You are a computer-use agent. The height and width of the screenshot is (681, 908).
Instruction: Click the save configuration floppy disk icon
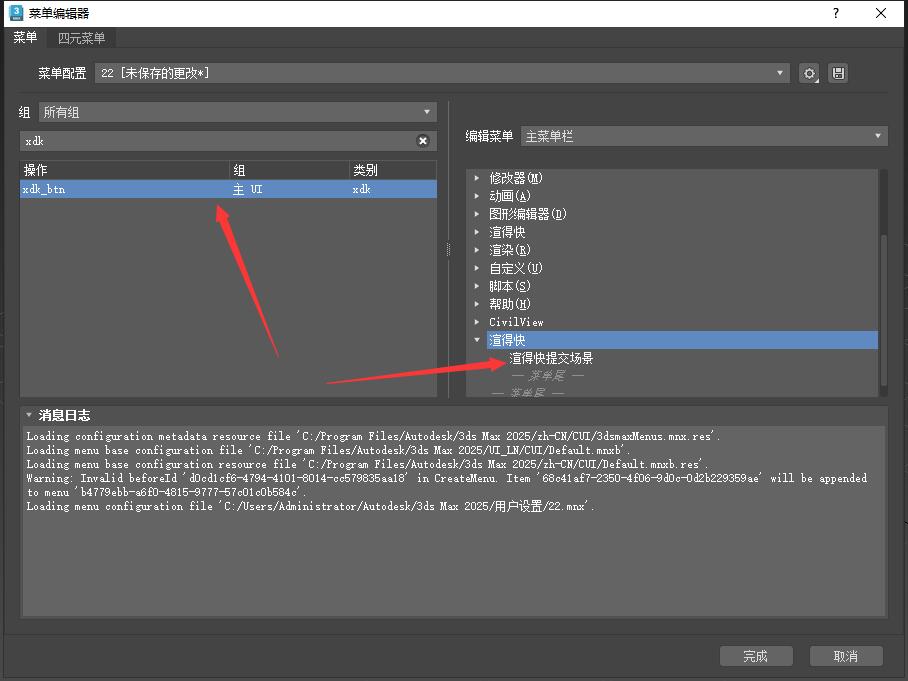click(838, 73)
